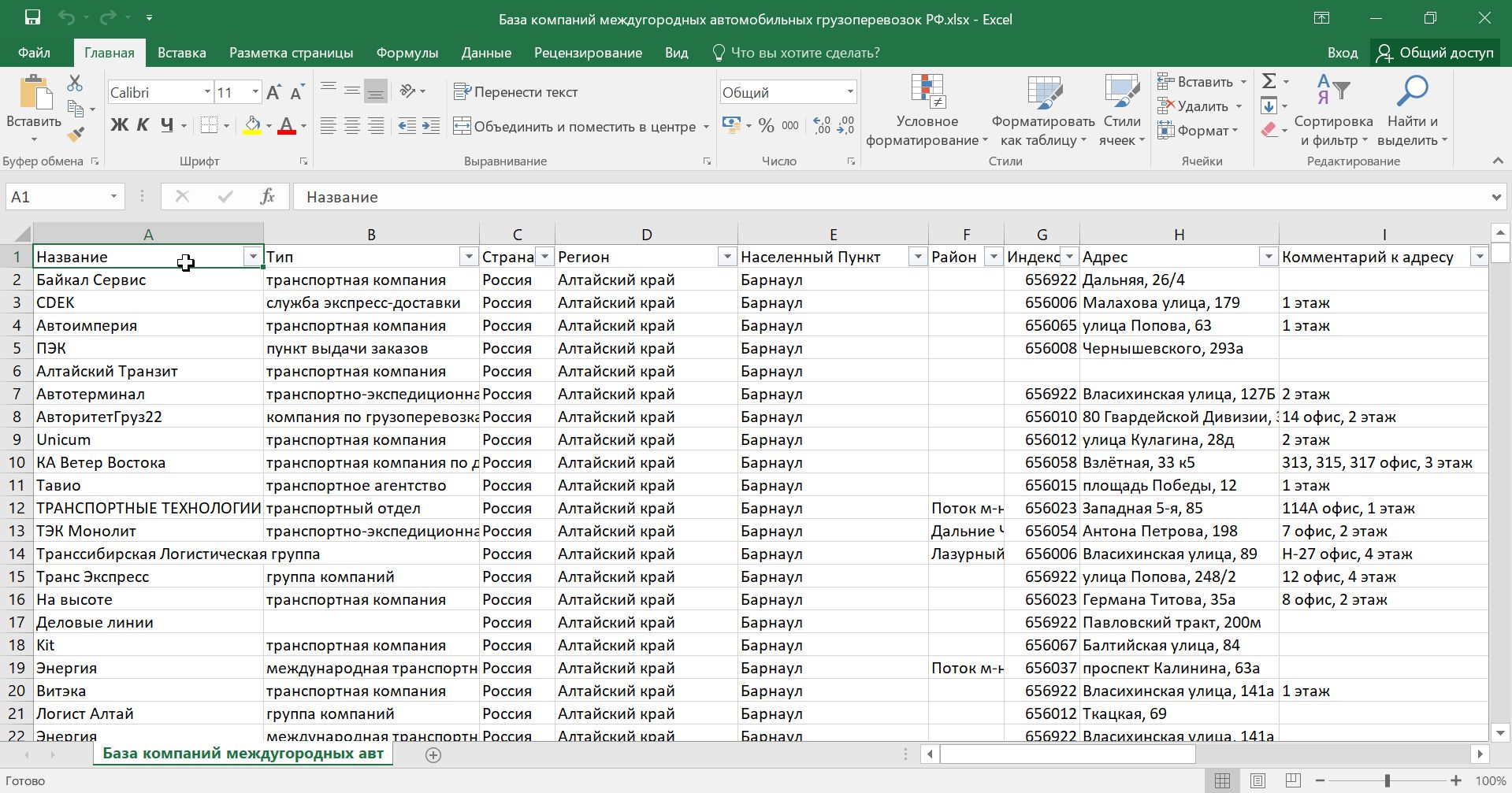Click the AutoSum sigma icon

point(1269,81)
